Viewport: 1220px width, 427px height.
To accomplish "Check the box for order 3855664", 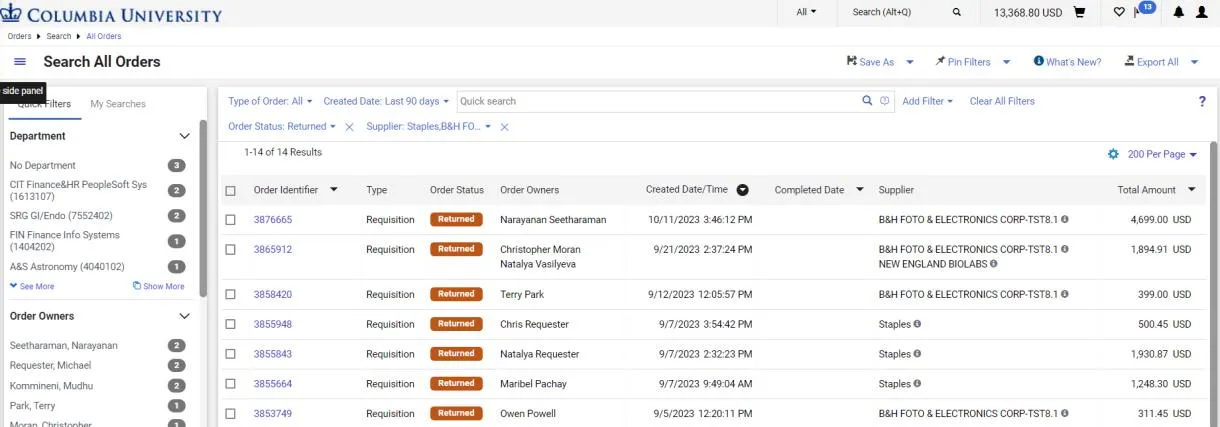I will pyautogui.click(x=231, y=384).
